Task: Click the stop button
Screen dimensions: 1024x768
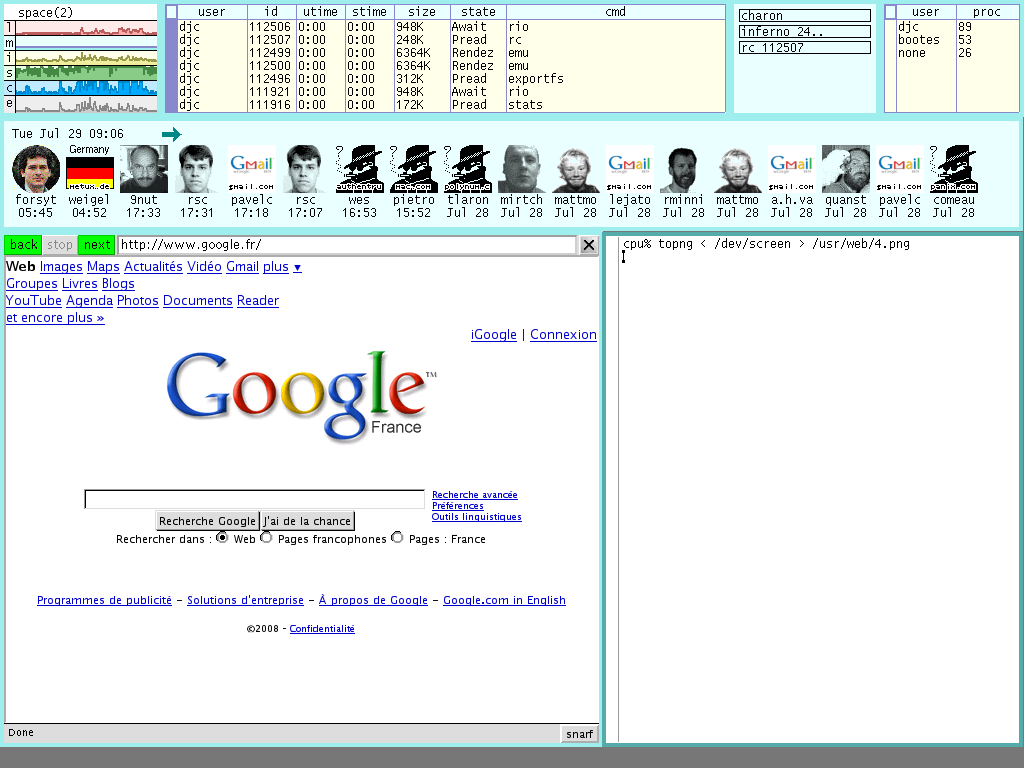Action: (x=59, y=245)
